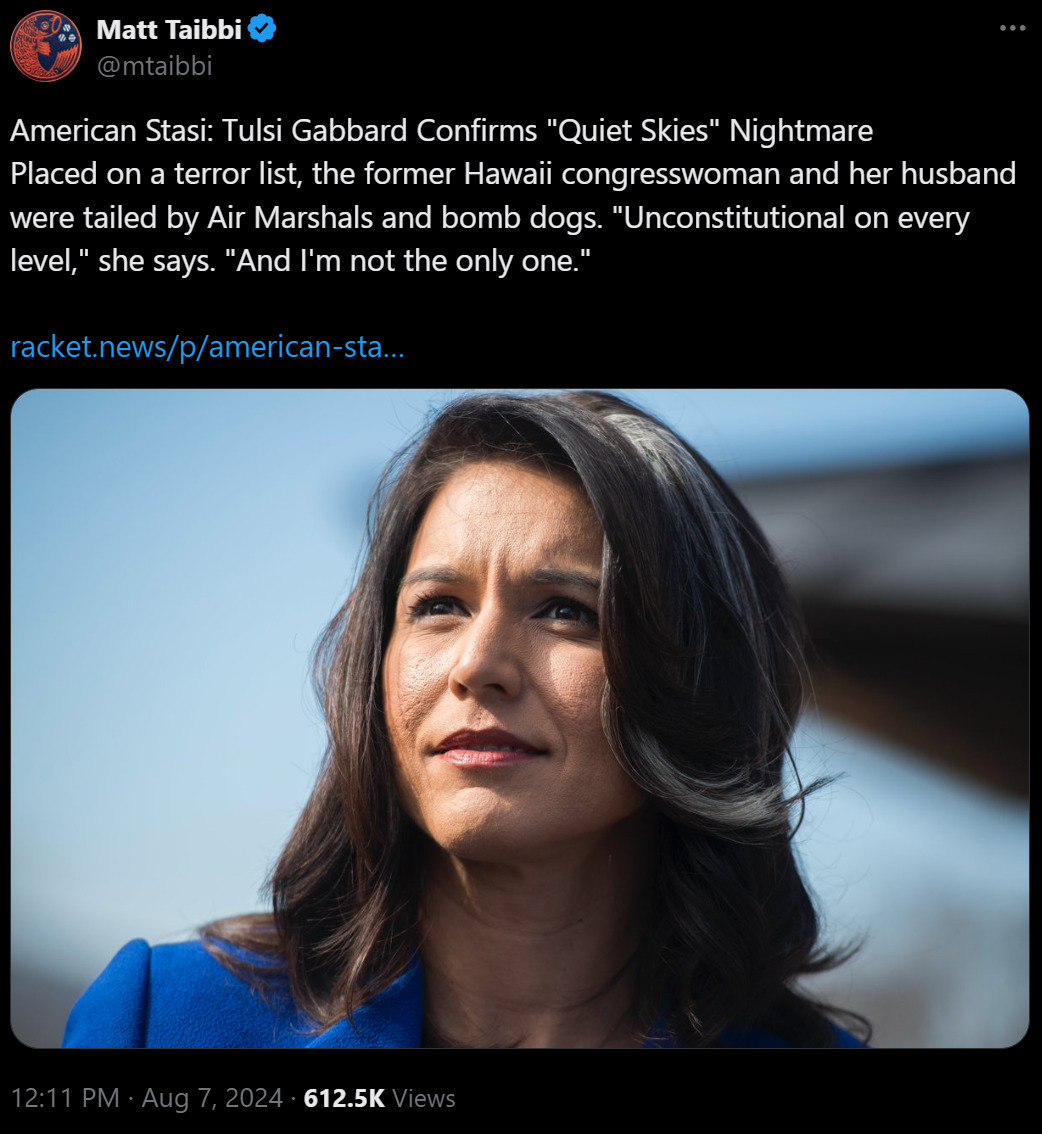The image size is (1042, 1134).
Task: Select the Aug 7, 2024 date
Action: (212, 1098)
